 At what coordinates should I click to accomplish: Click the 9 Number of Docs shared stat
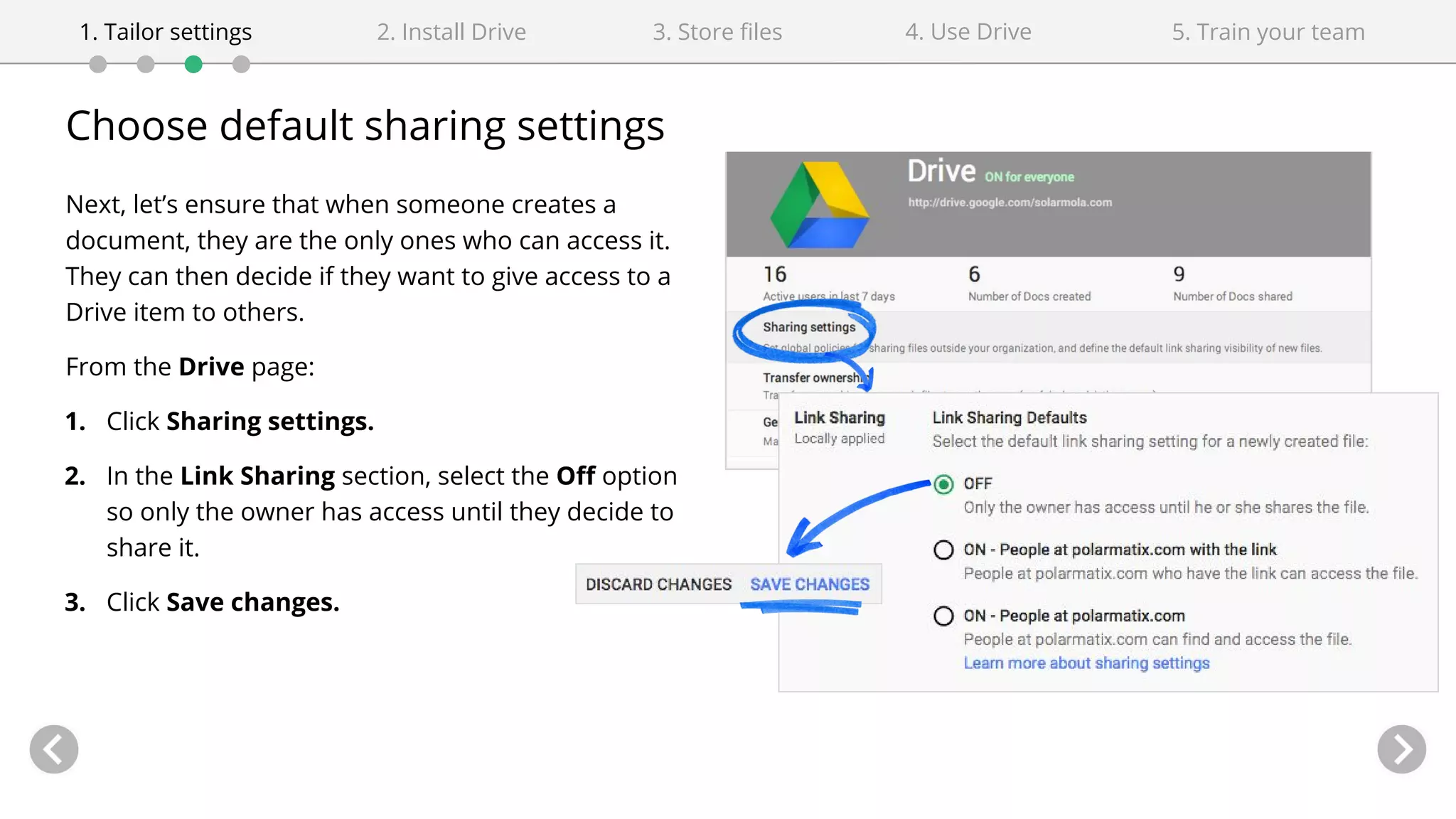[1232, 283]
